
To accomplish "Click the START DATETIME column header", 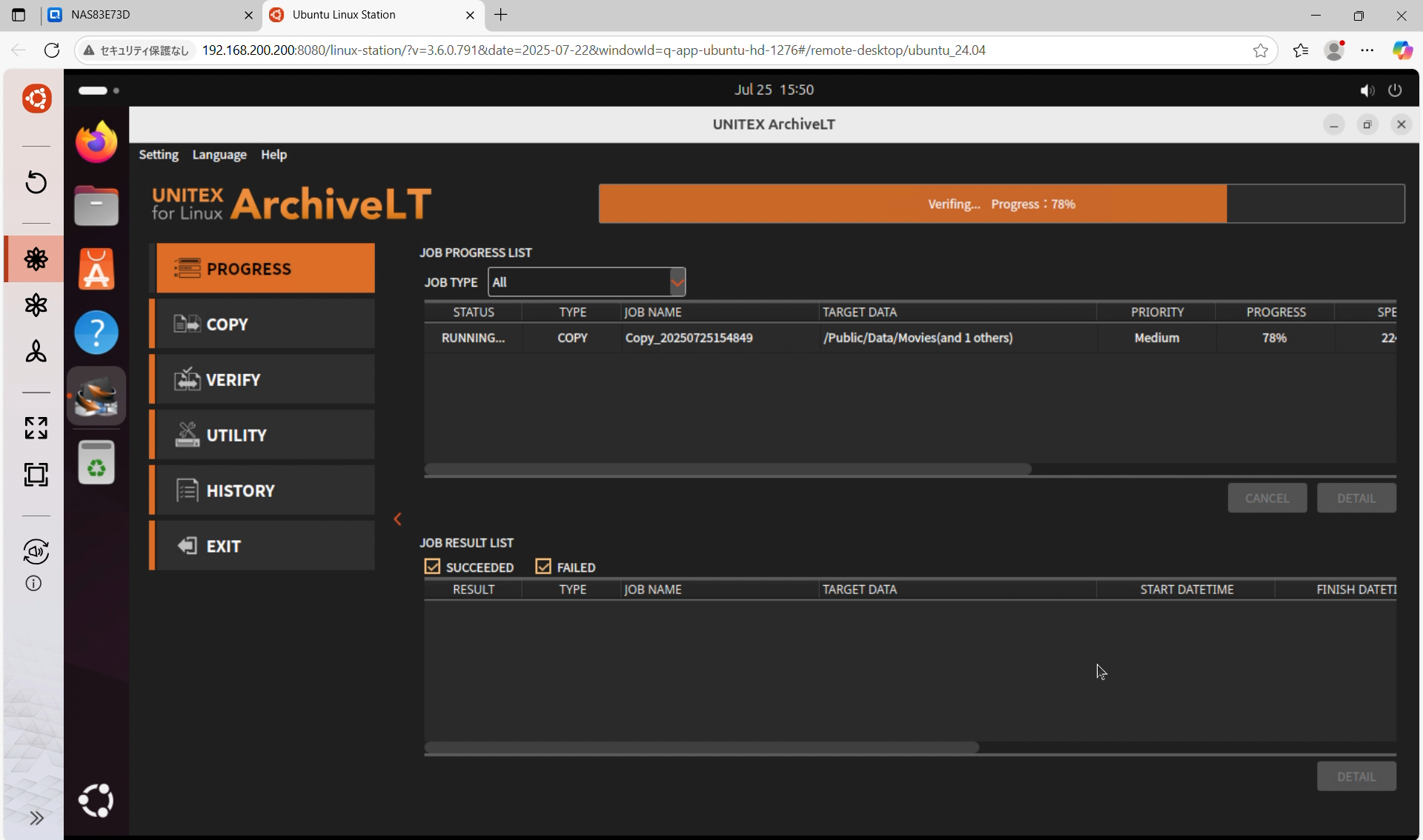I will coord(1187,589).
